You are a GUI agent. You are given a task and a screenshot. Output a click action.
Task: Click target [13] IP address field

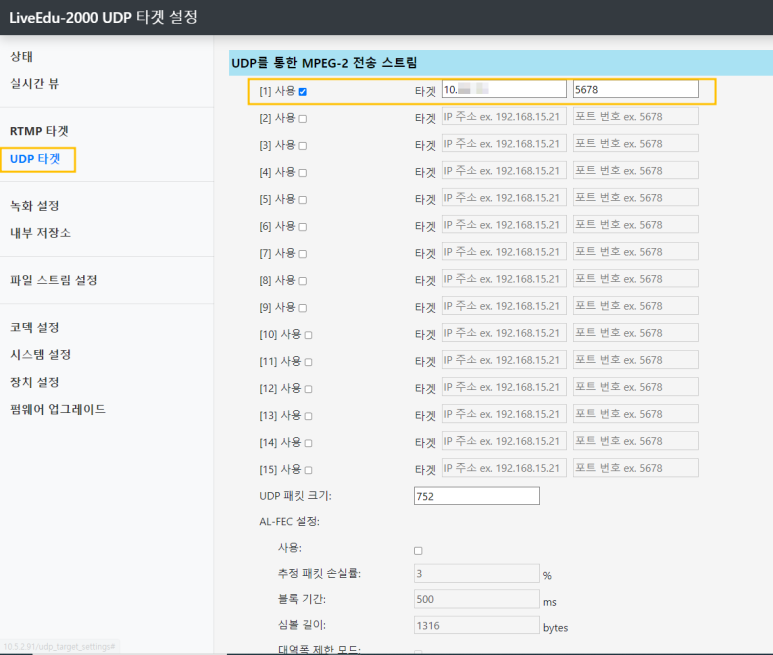[x=504, y=414]
